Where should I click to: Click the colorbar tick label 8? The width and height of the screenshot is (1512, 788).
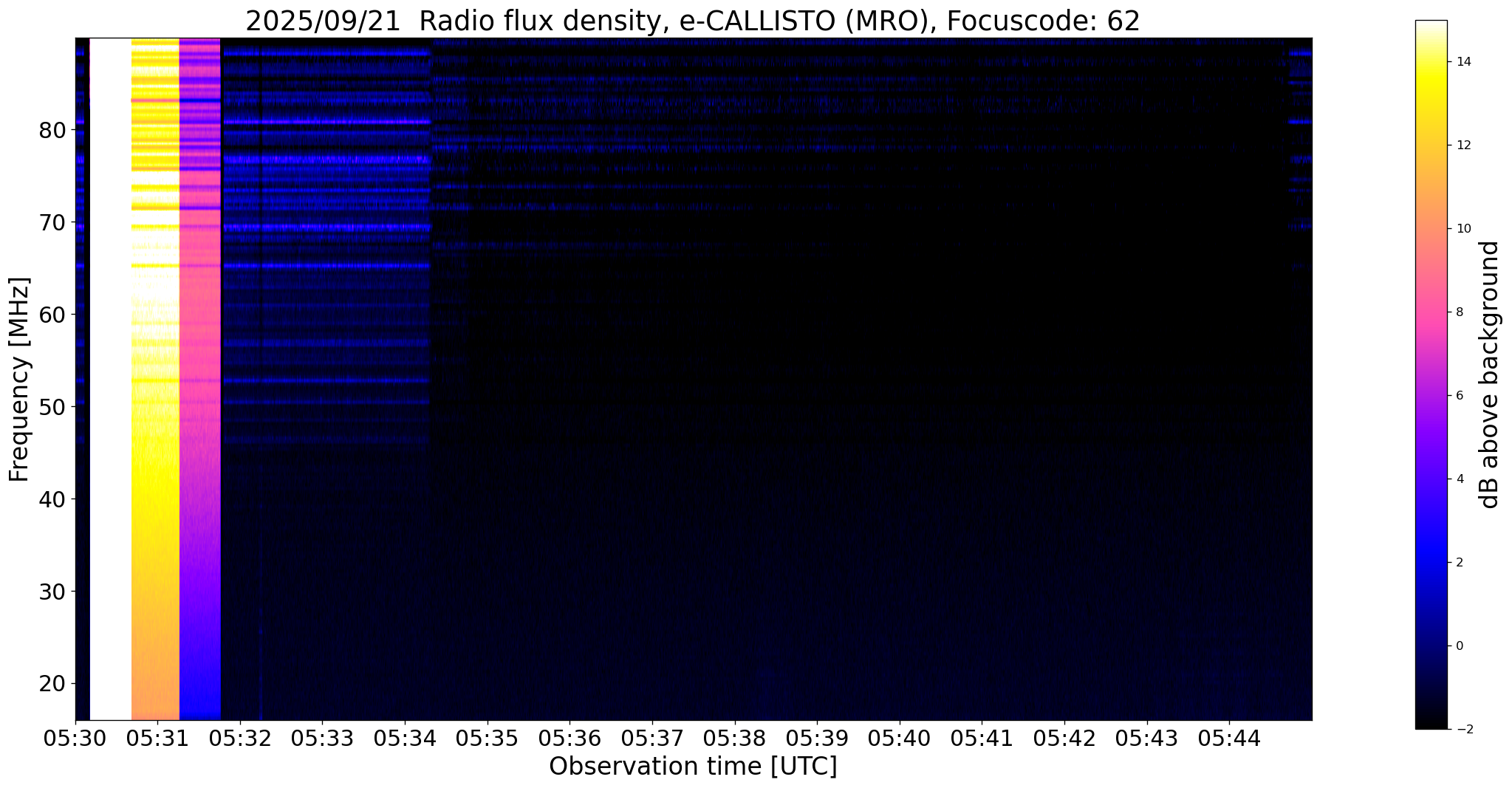(x=1459, y=312)
